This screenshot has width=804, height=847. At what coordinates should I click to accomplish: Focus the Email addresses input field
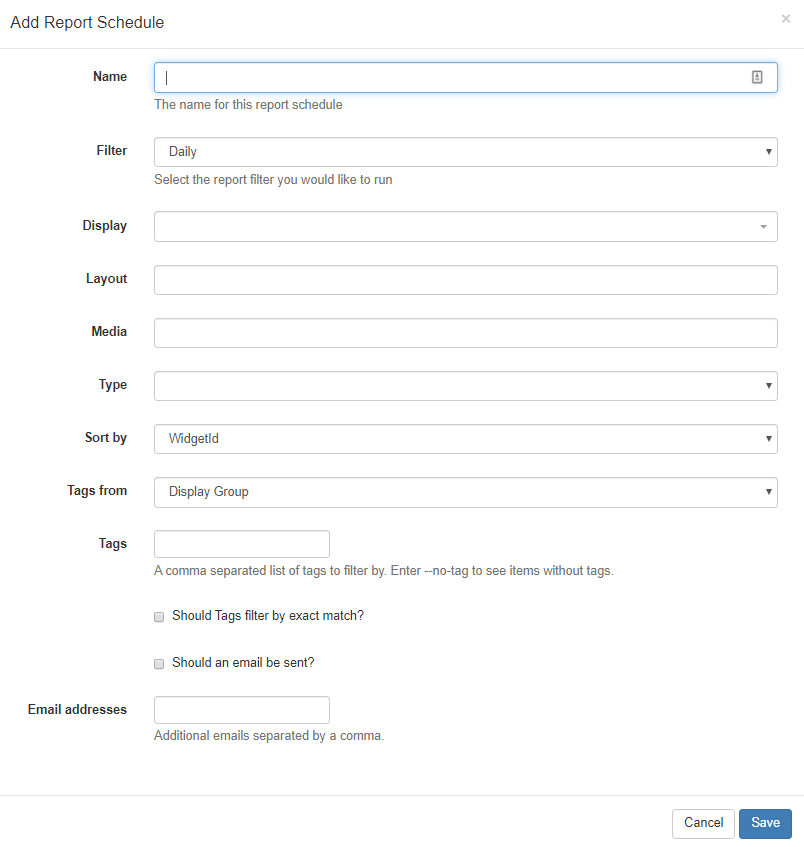(241, 710)
